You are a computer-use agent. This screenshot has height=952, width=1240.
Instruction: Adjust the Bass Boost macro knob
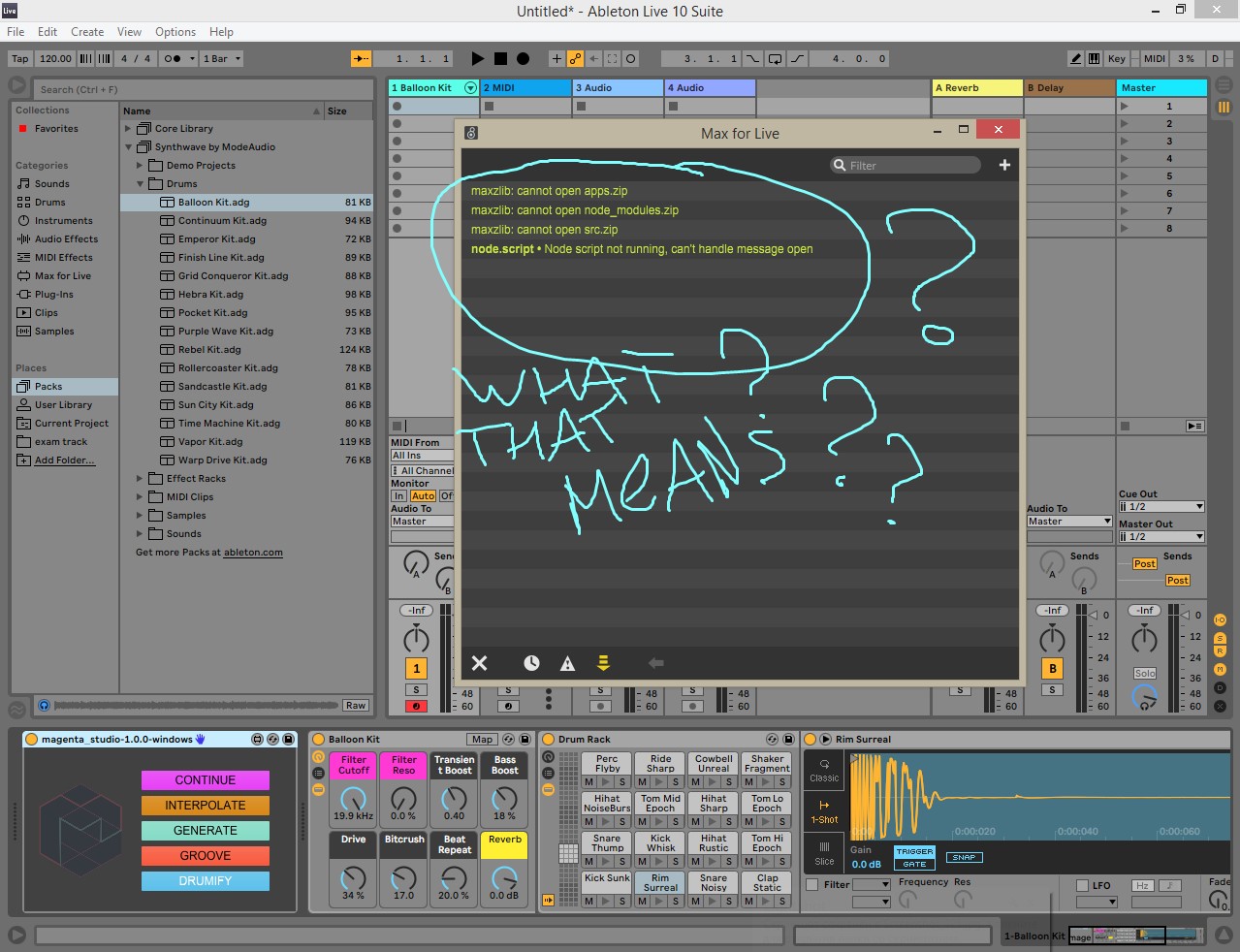point(504,799)
